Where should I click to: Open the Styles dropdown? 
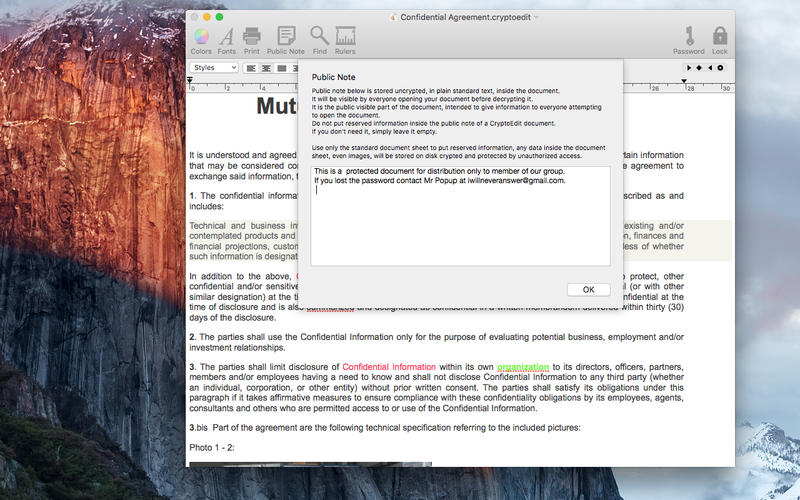[214, 68]
